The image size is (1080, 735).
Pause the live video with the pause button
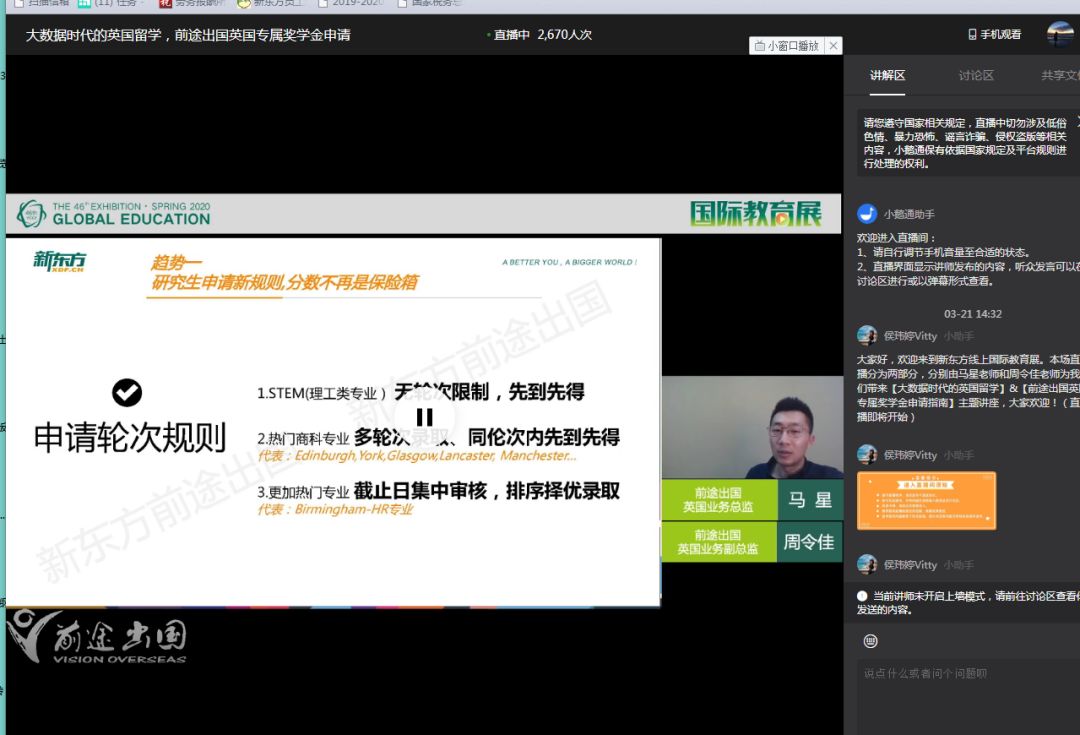tap(425, 417)
